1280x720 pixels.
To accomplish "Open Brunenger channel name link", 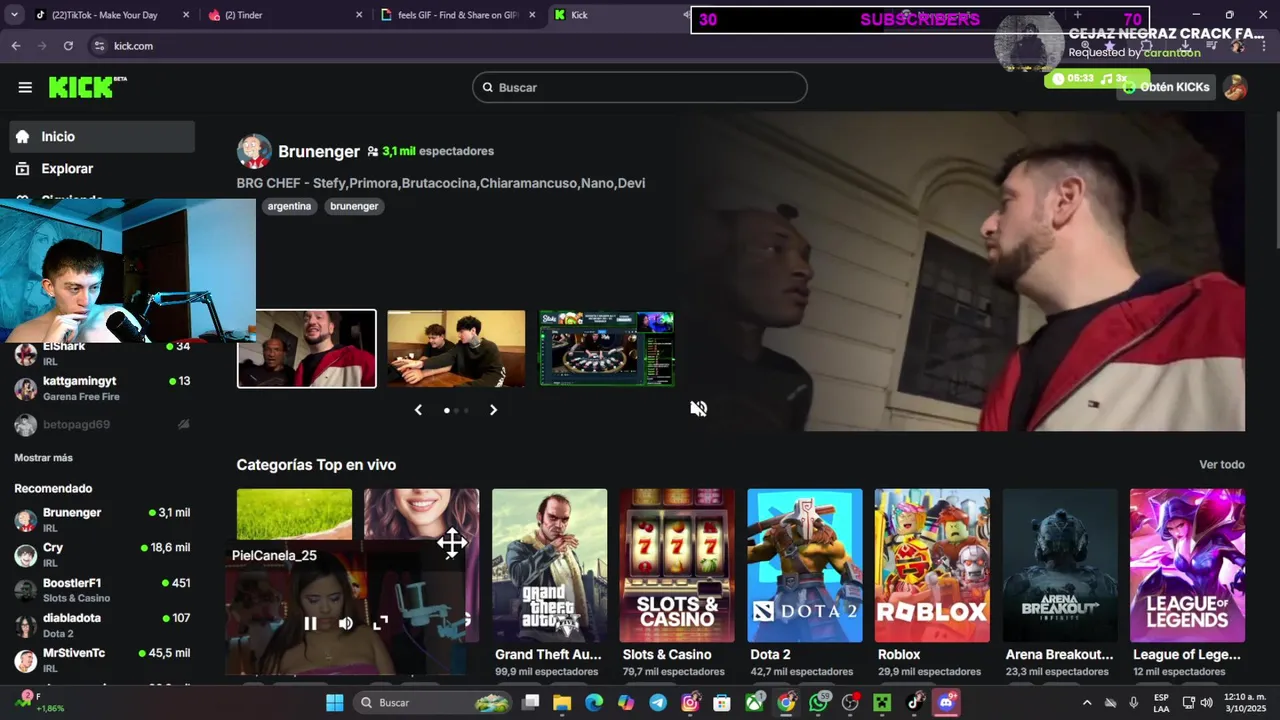I will (x=319, y=152).
